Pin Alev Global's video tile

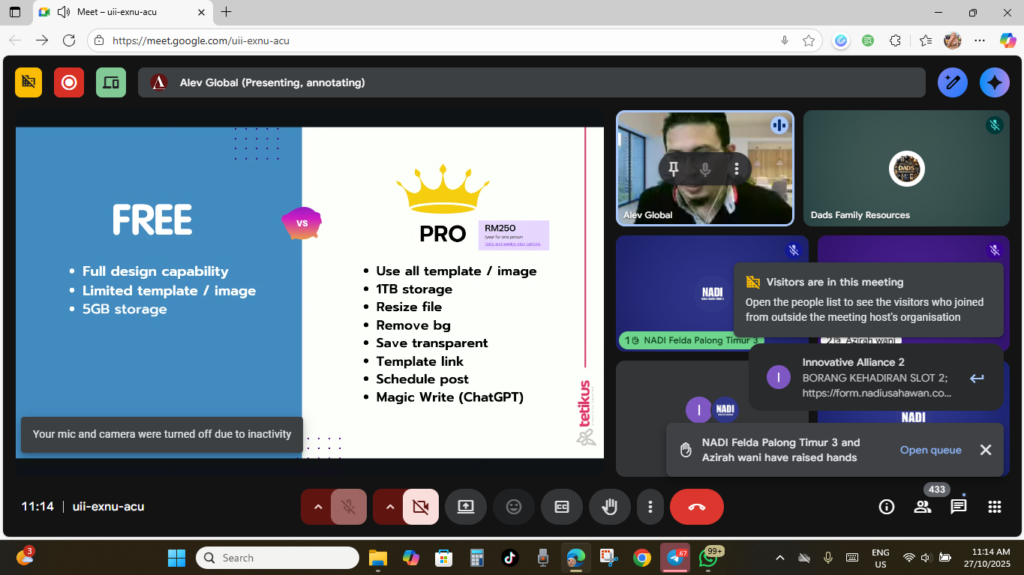pyautogui.click(x=674, y=169)
